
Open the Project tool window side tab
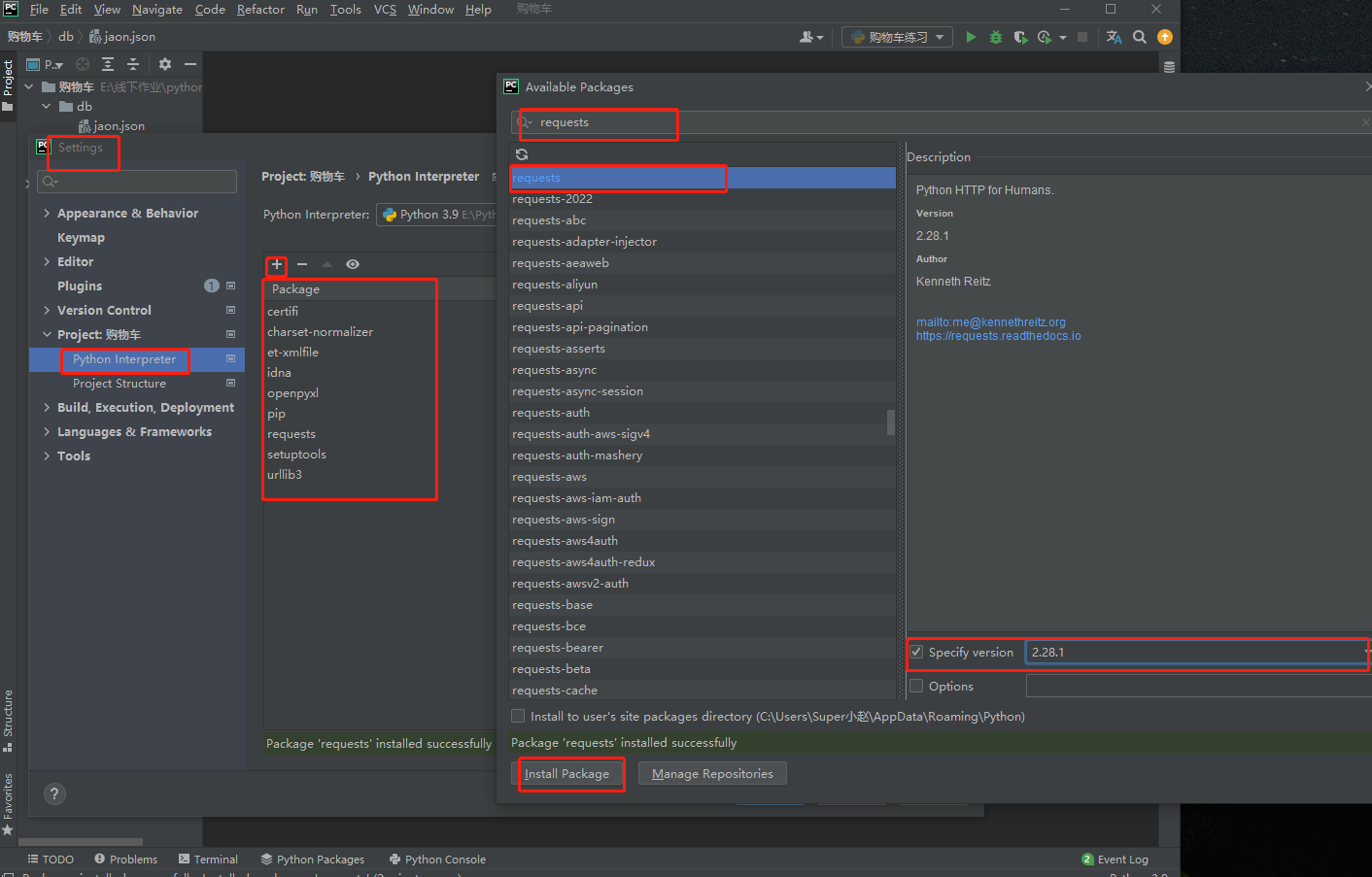click(x=8, y=85)
